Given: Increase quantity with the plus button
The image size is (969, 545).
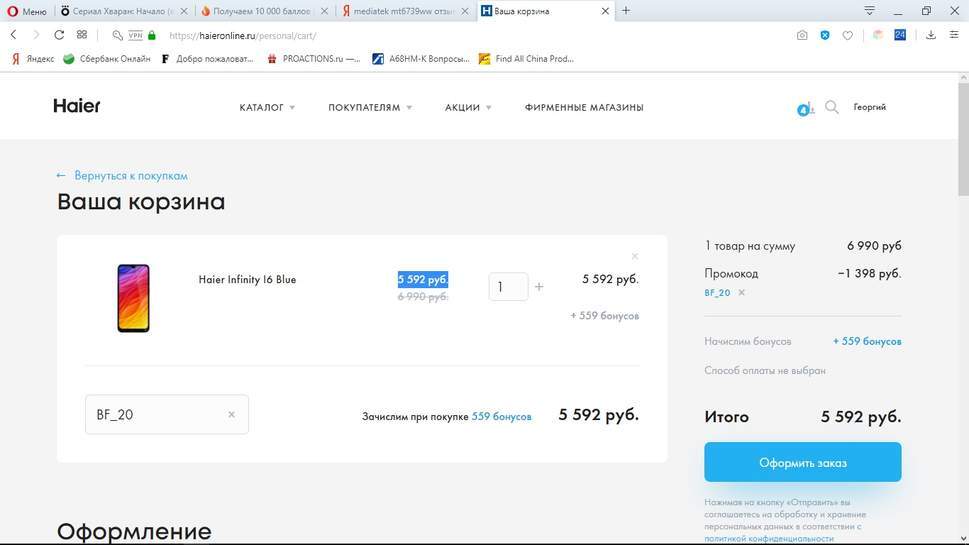Looking at the screenshot, I should pyautogui.click(x=539, y=287).
